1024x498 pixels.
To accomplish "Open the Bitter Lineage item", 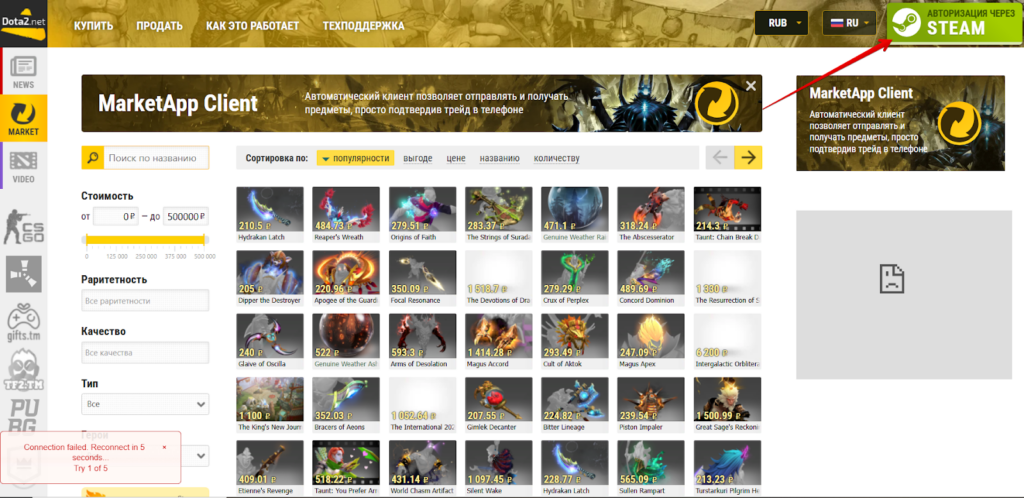I will pyautogui.click(x=575, y=405).
